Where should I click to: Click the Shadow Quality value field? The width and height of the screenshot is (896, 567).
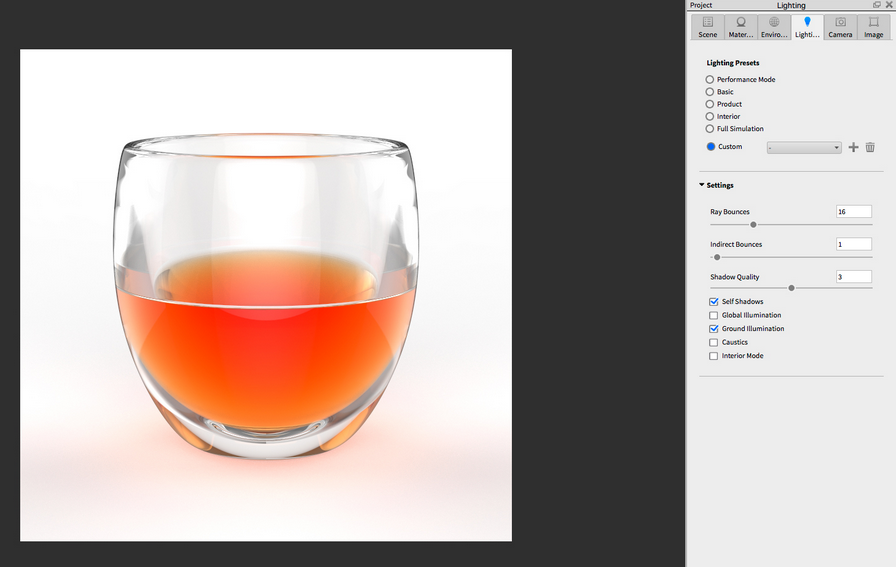[853, 277]
